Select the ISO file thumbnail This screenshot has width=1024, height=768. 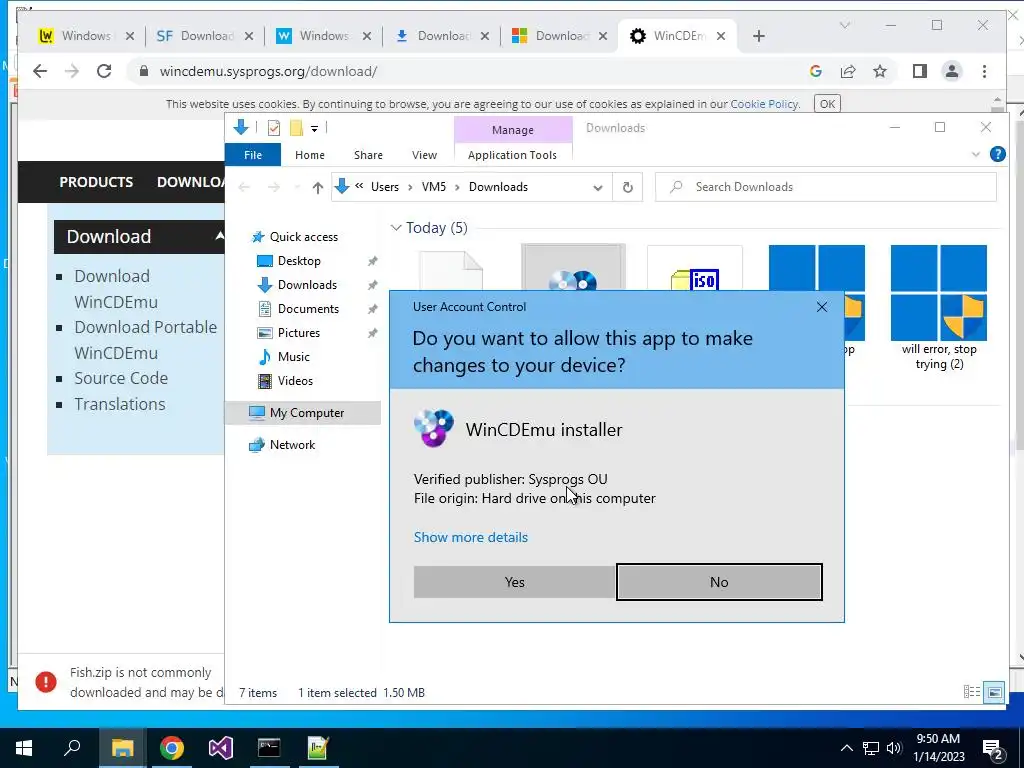point(694,268)
